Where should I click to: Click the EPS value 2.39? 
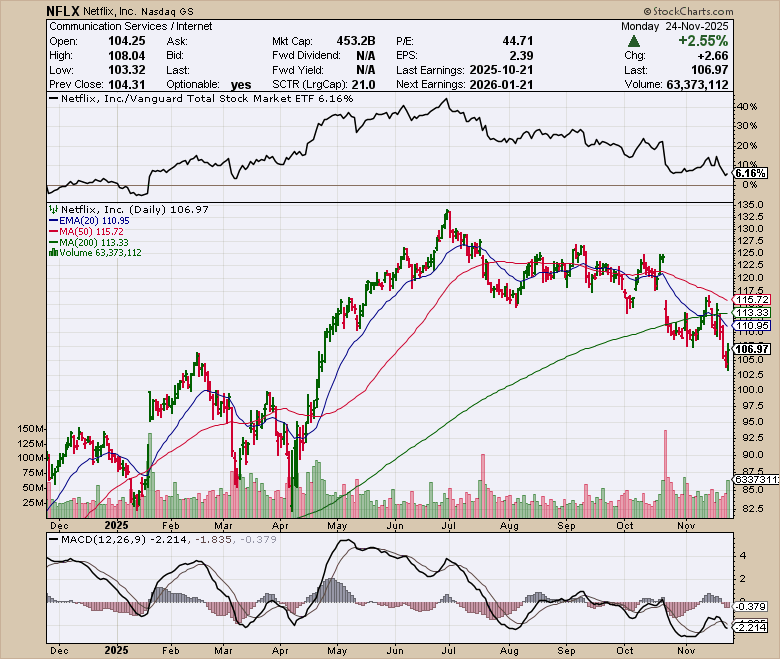[x=521, y=55]
